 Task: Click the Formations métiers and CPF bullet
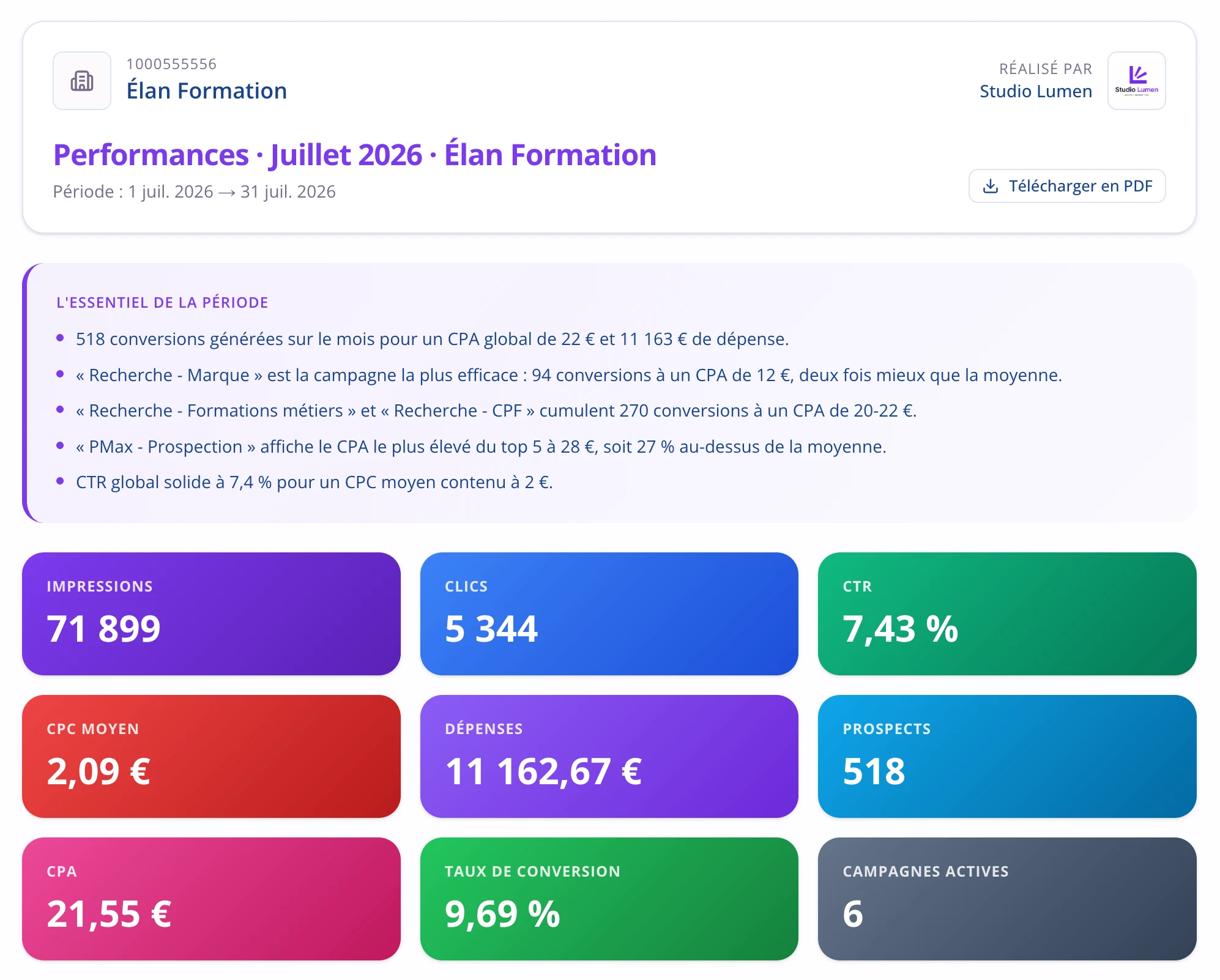tap(496, 410)
